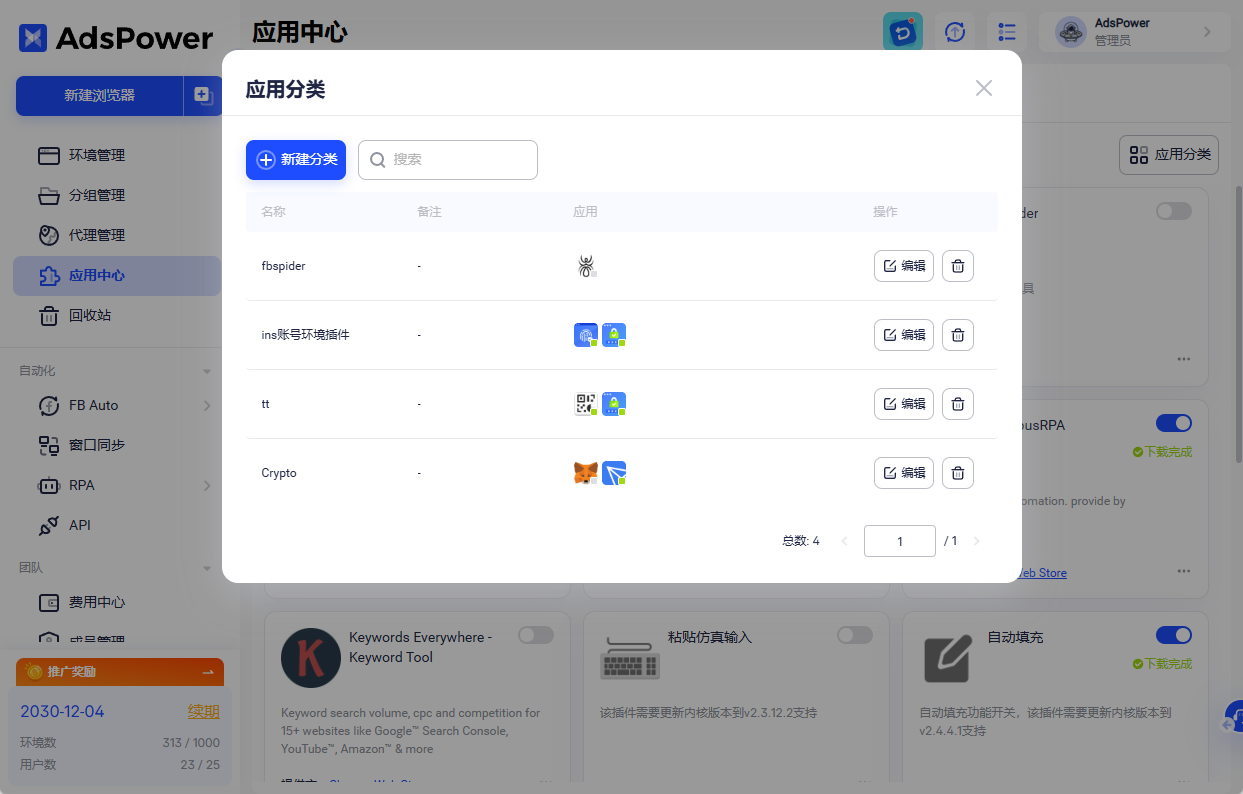Click the 应用分类 button behind dialog
Screen dimensions: 1243x794
tap(1169, 155)
